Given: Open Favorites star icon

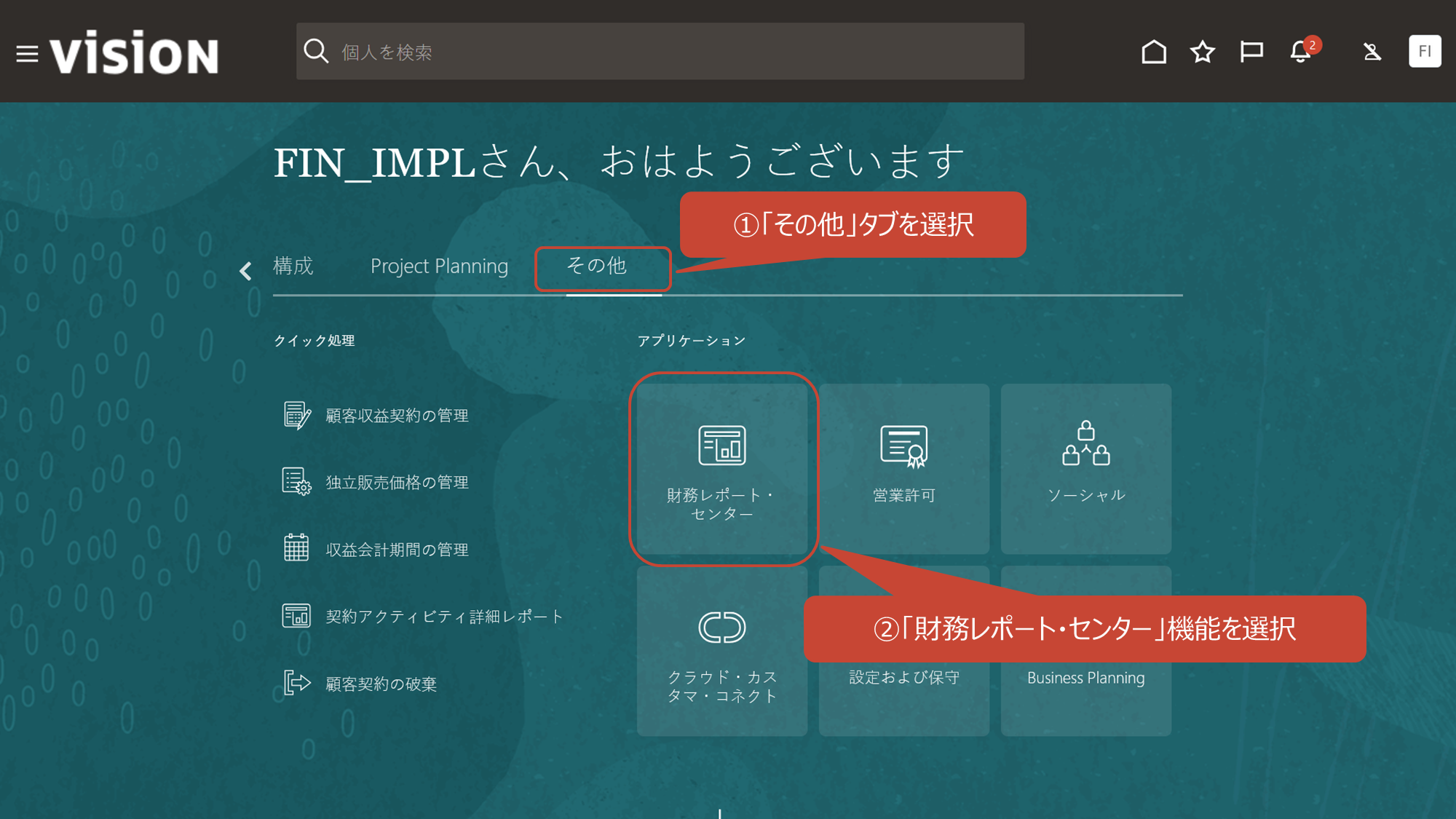Looking at the screenshot, I should (1202, 52).
